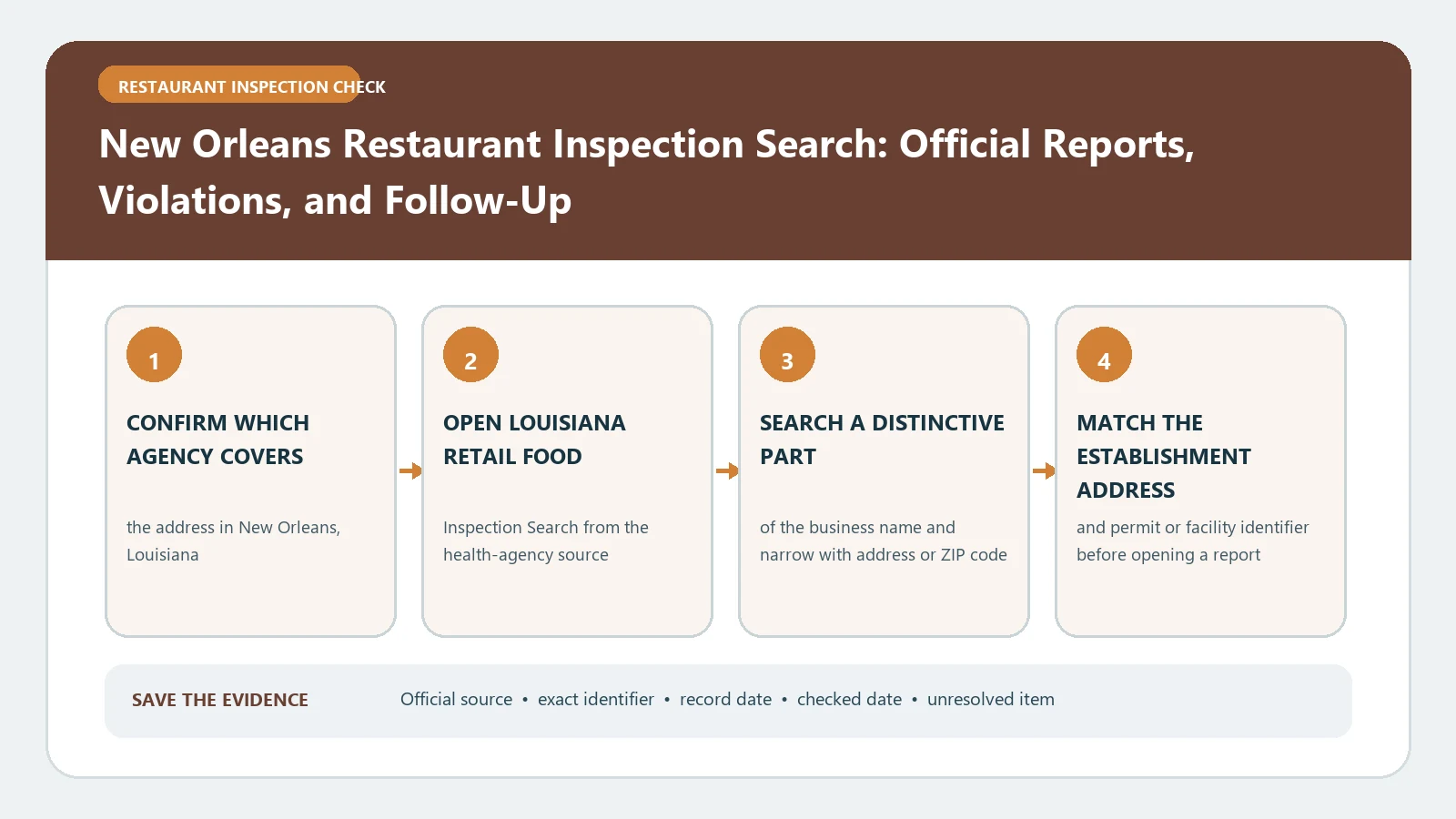Click the text 'the address in New Orleans, Louisiana'
The height and width of the screenshot is (819, 1456).
(x=233, y=541)
